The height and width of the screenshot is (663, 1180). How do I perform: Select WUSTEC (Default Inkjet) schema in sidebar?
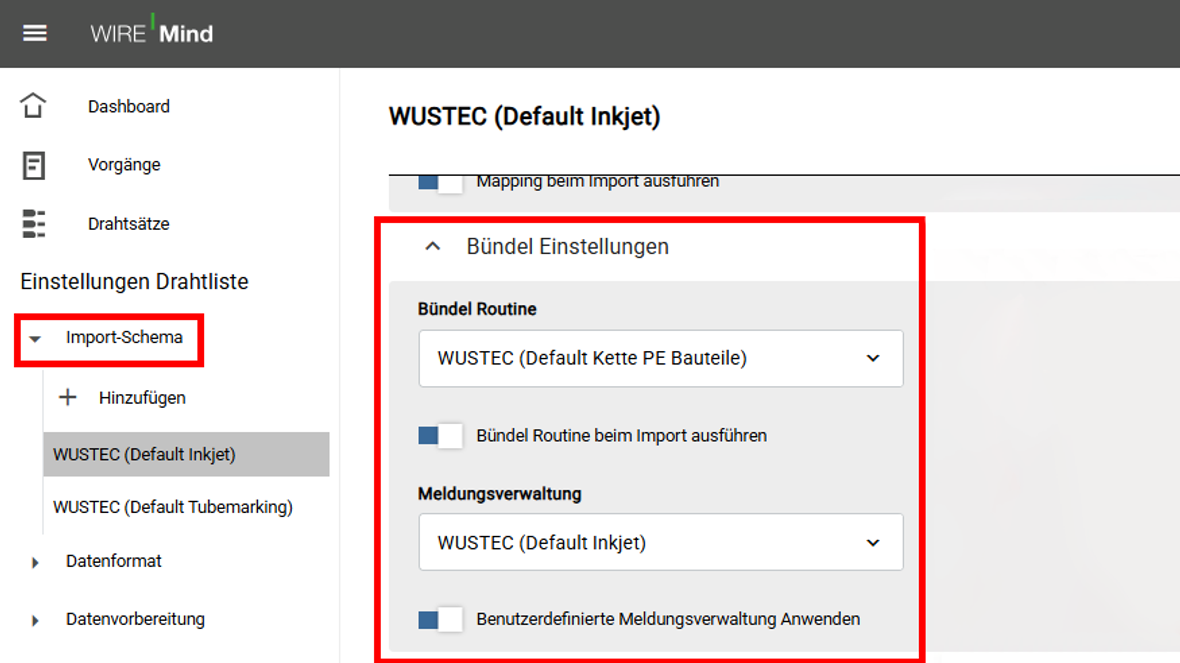186,454
